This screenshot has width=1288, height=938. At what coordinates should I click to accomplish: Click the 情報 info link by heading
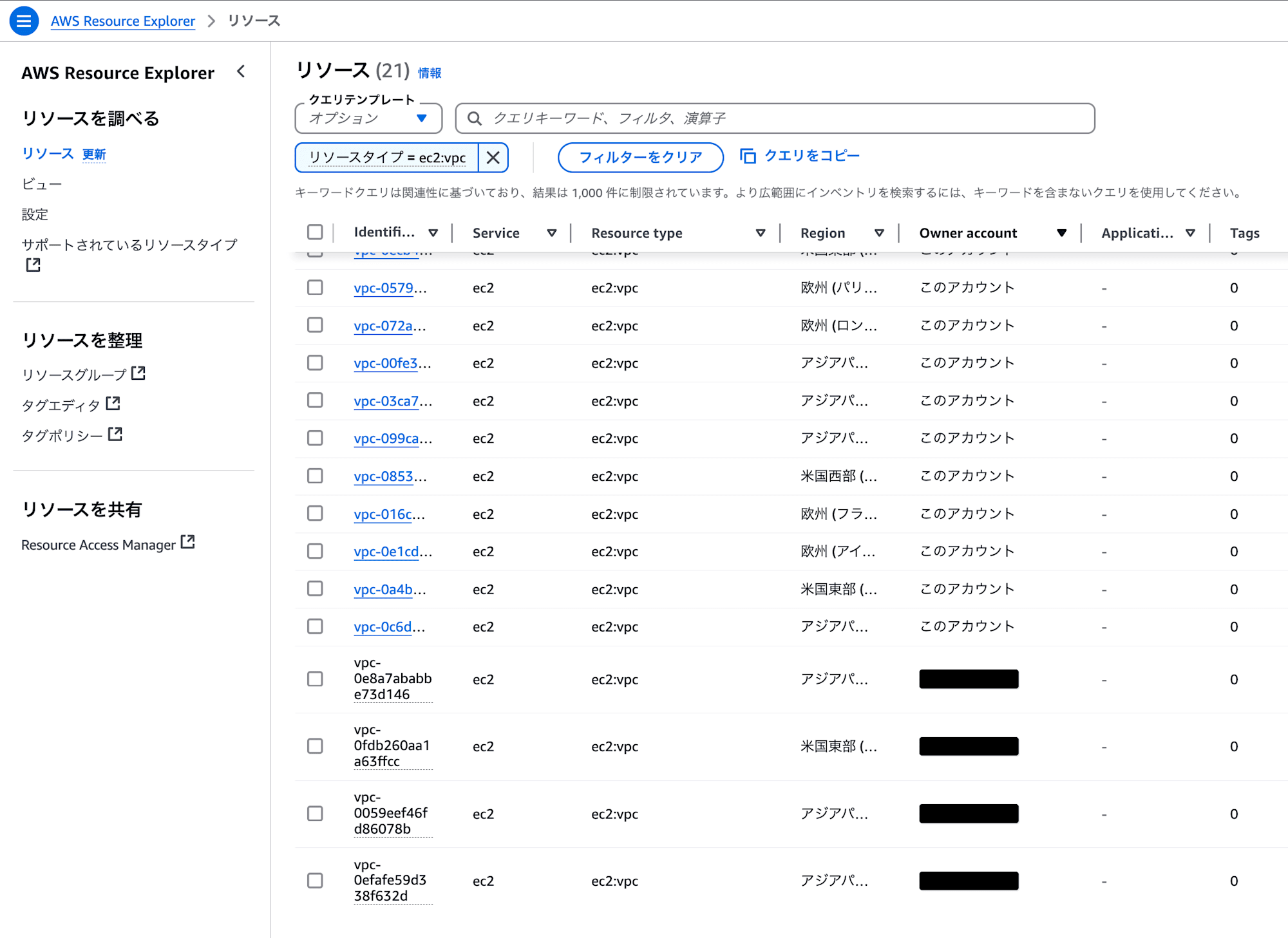coord(430,73)
